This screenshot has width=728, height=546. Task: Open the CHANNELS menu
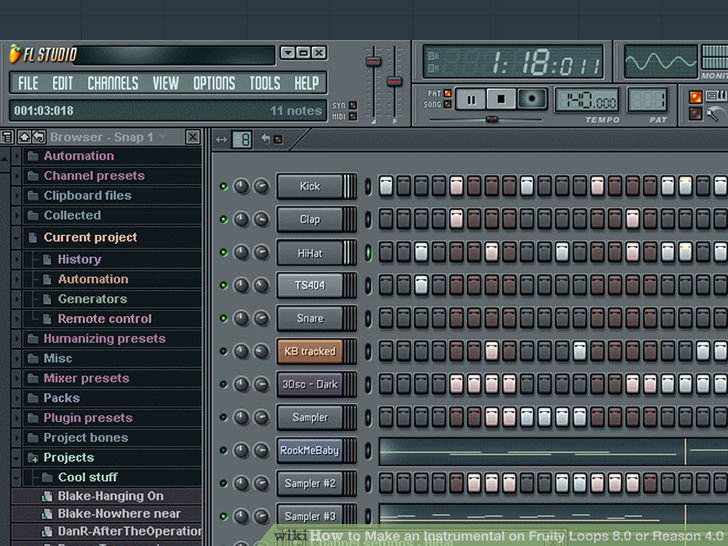coord(113,83)
